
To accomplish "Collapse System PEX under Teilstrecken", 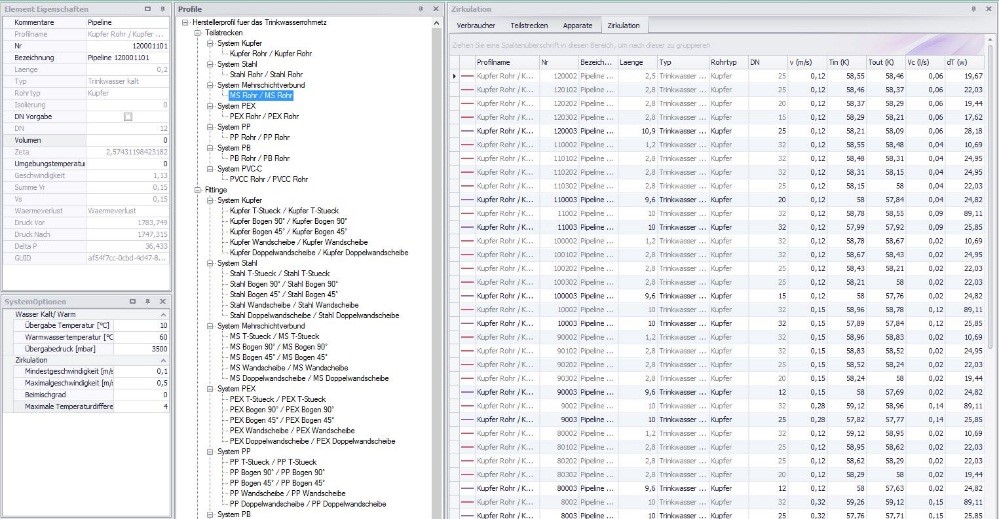I will point(210,106).
